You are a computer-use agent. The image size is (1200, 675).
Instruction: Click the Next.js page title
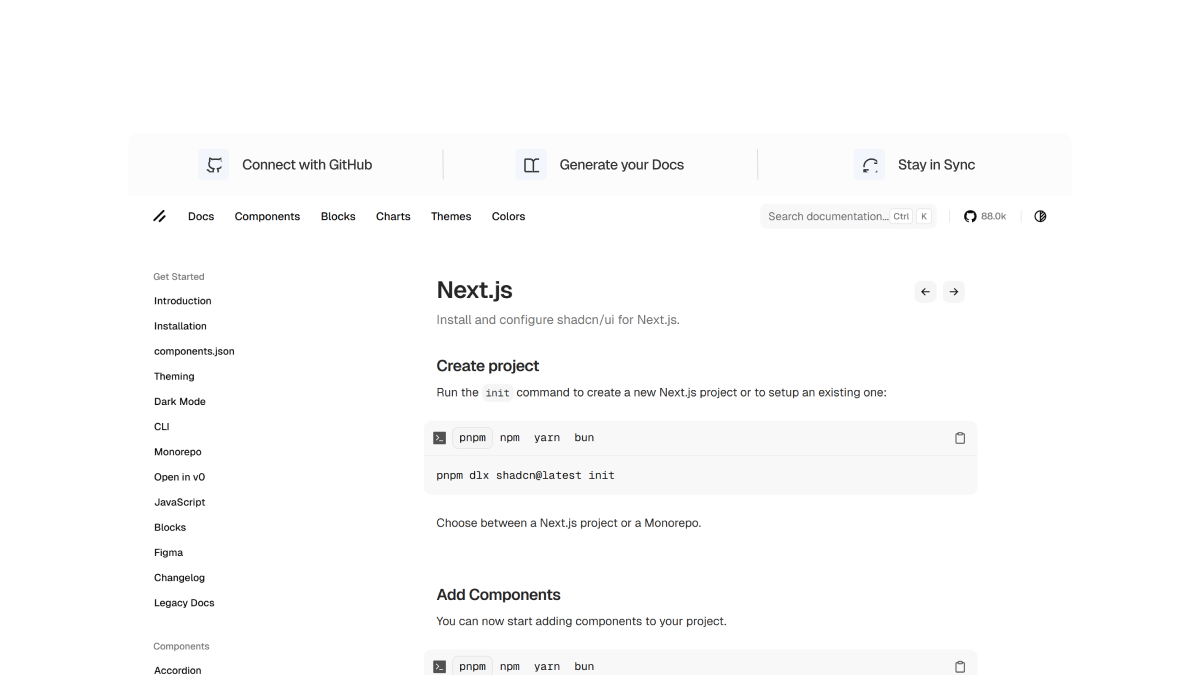point(475,290)
